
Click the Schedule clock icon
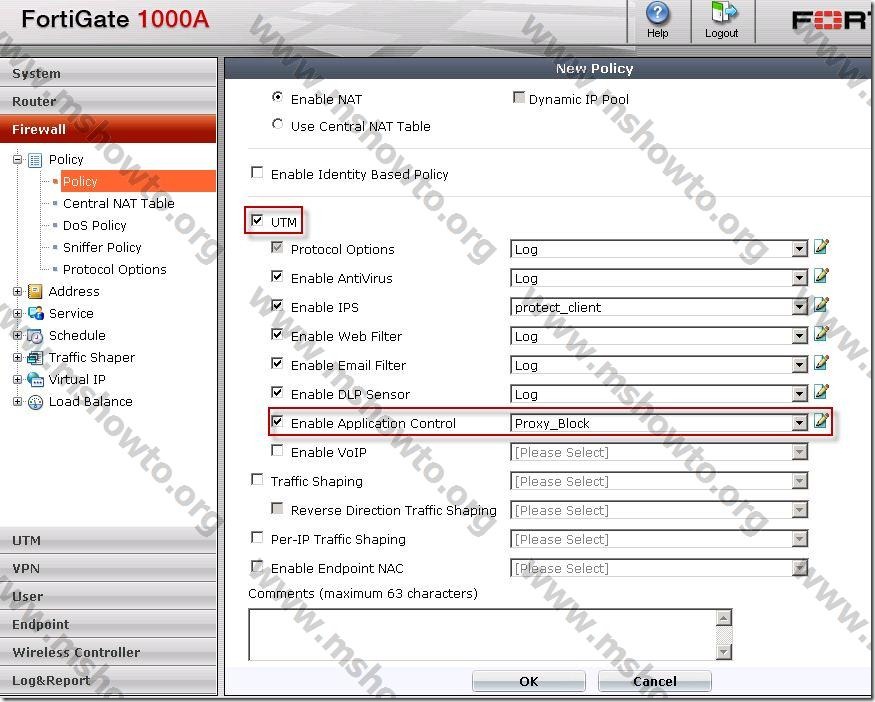tap(35, 336)
